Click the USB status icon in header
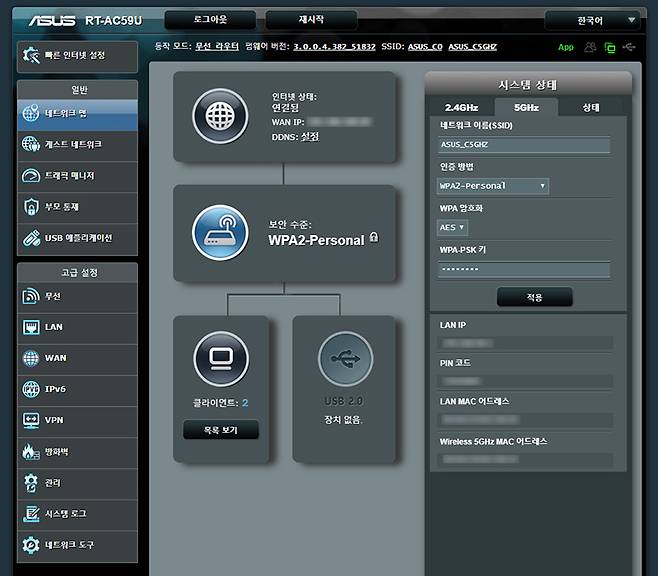This screenshot has width=658, height=576. [629, 47]
